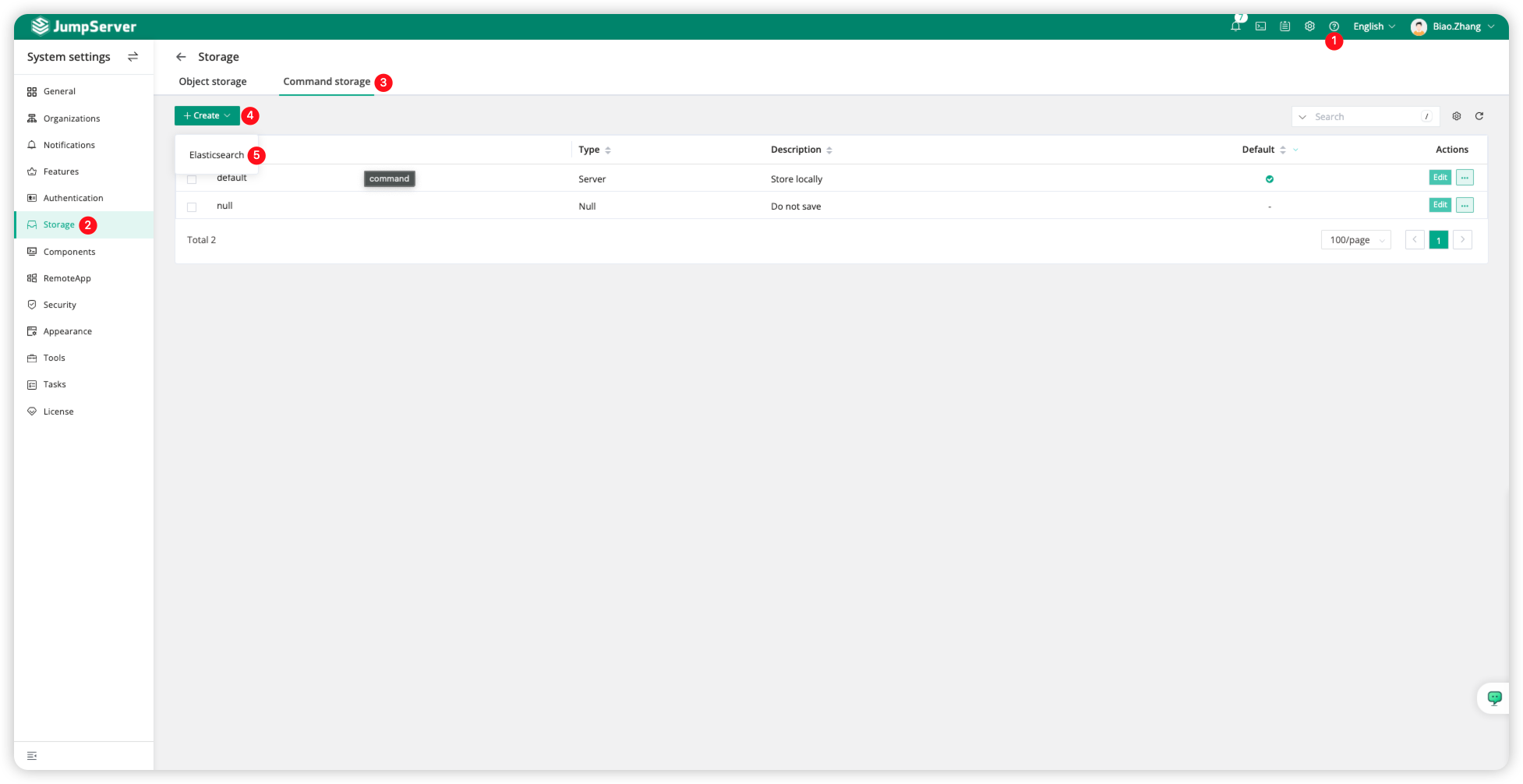
Task: Click the null storage name
Action: click(x=224, y=206)
